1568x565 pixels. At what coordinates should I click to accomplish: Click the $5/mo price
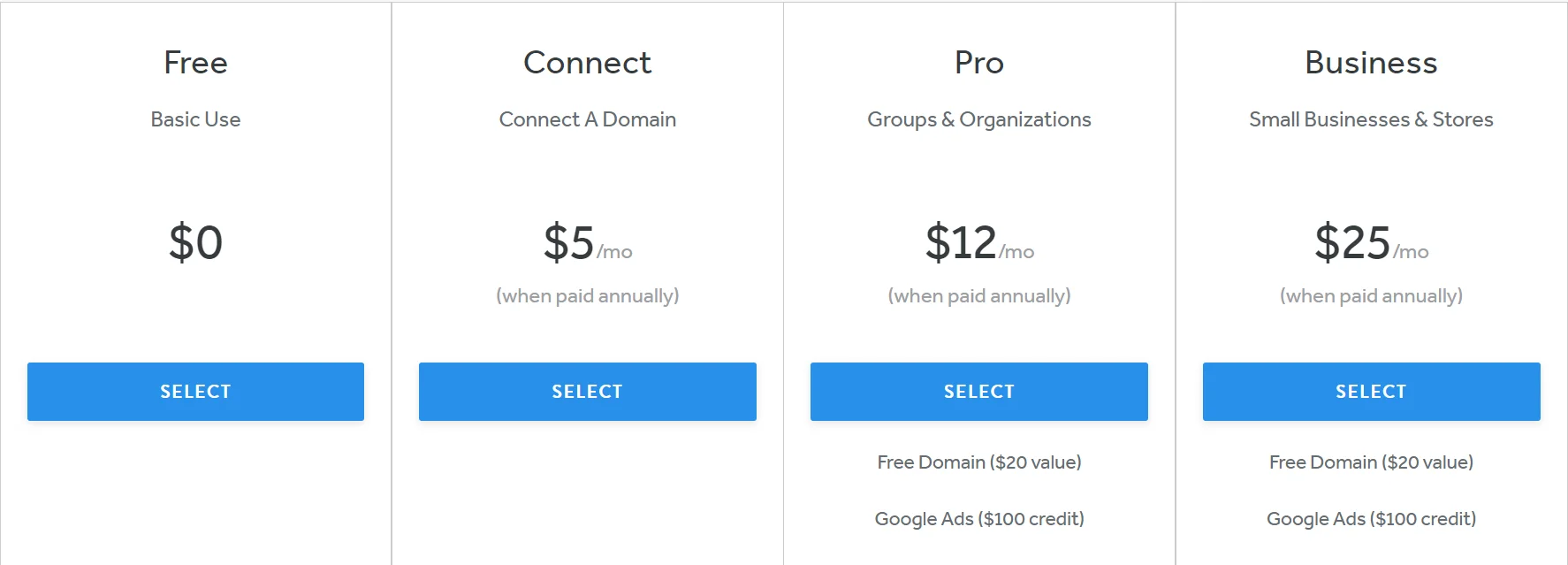pyautogui.click(x=587, y=242)
